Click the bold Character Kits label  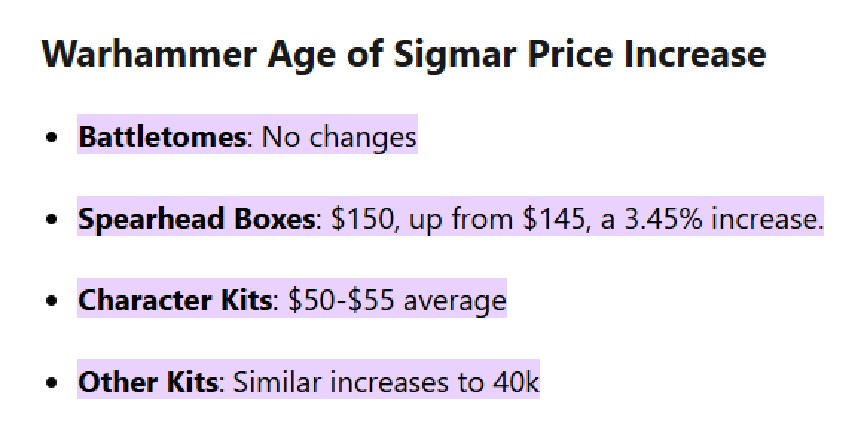tap(175, 300)
